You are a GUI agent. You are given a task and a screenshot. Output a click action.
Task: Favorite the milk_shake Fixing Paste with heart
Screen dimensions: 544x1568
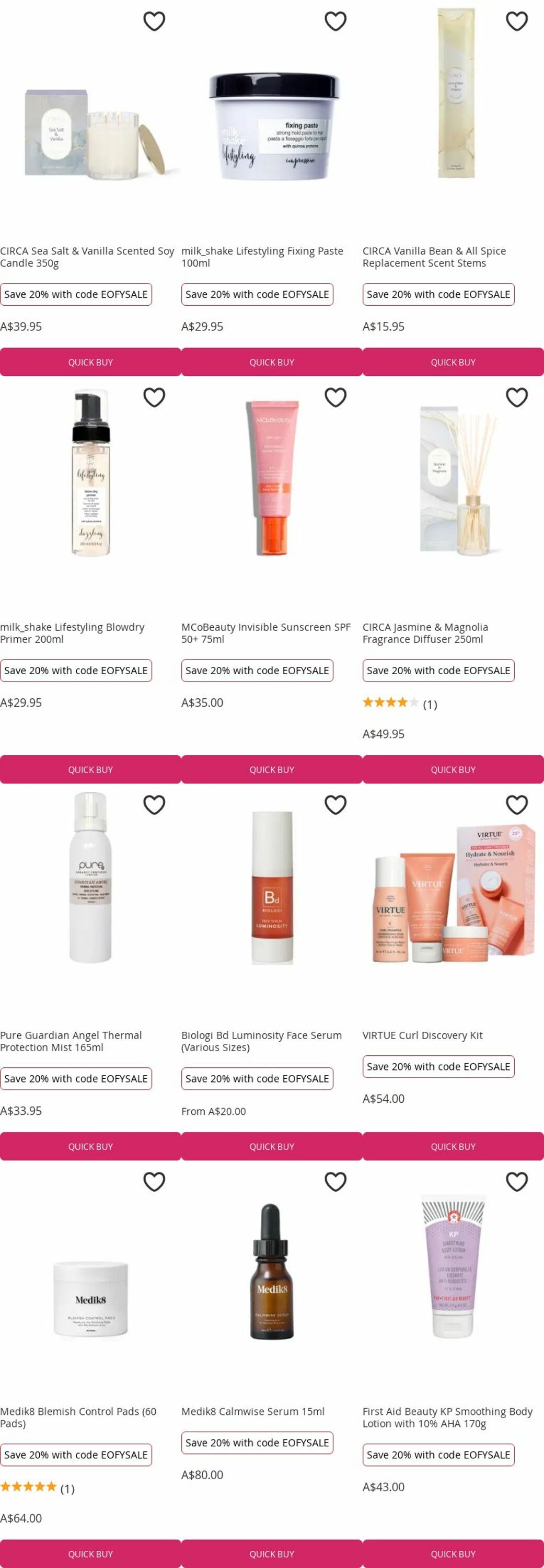pyautogui.click(x=335, y=21)
